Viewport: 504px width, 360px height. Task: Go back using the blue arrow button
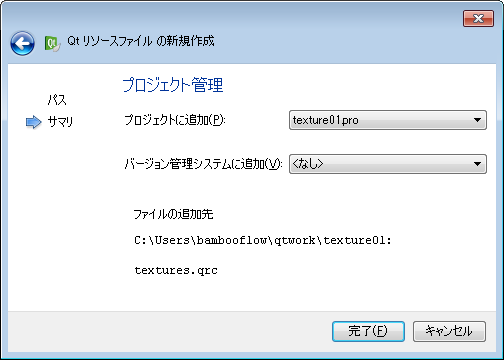pos(22,43)
